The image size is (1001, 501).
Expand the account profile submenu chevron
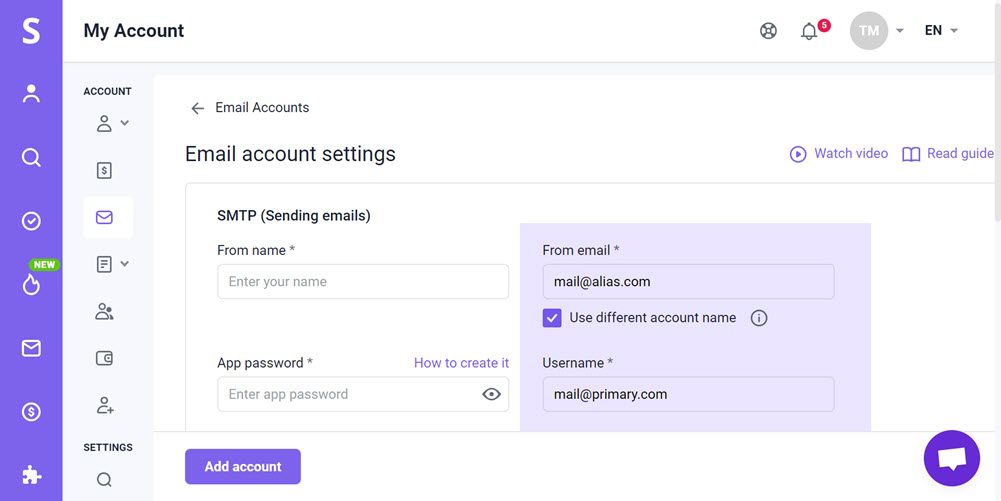(124, 123)
